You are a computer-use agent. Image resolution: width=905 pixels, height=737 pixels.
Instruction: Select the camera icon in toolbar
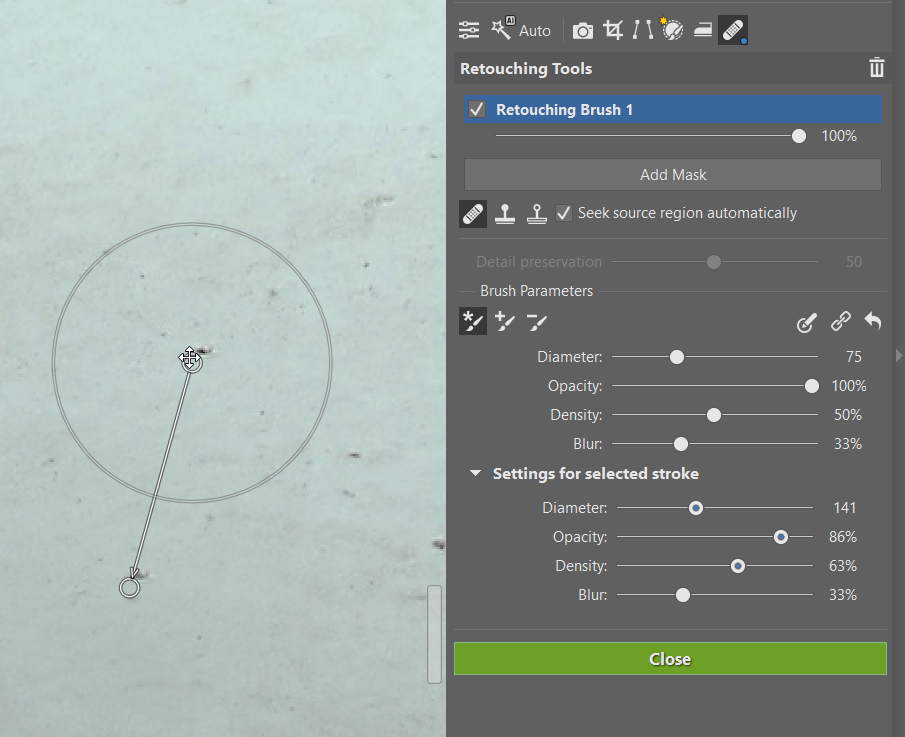click(x=583, y=31)
